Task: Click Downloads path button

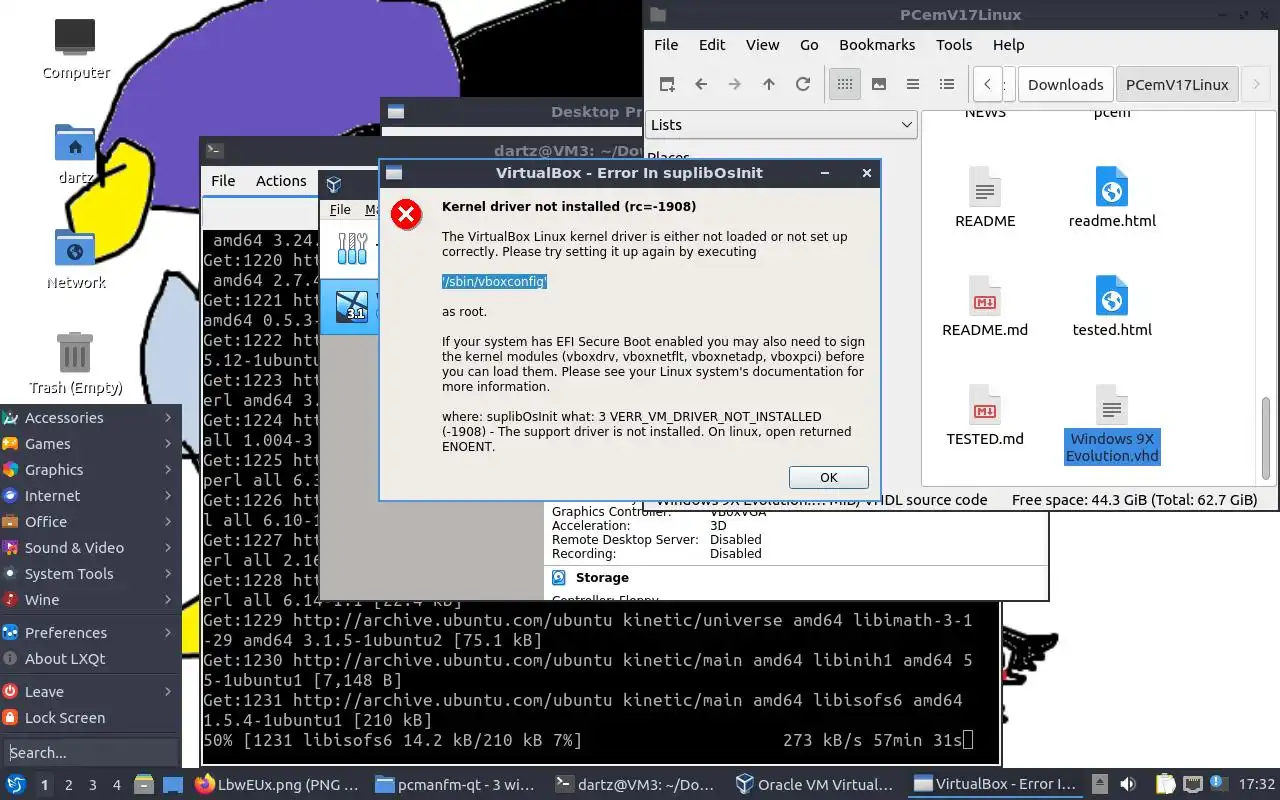Action: 1065,84
